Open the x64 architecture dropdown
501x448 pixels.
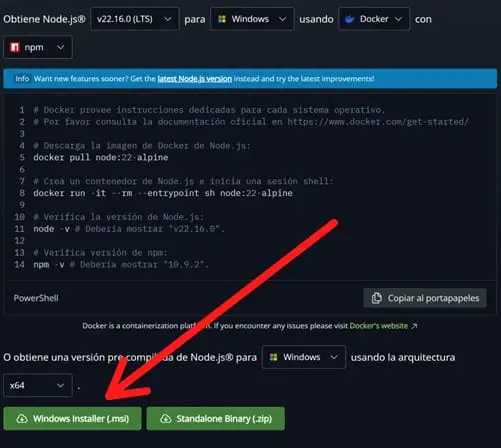click(38, 386)
